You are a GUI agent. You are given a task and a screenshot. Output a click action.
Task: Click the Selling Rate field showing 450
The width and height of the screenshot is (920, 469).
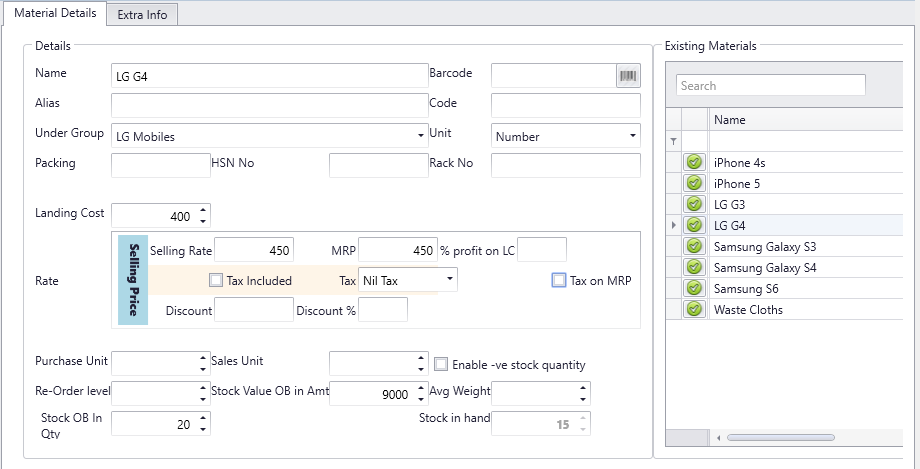pos(254,250)
